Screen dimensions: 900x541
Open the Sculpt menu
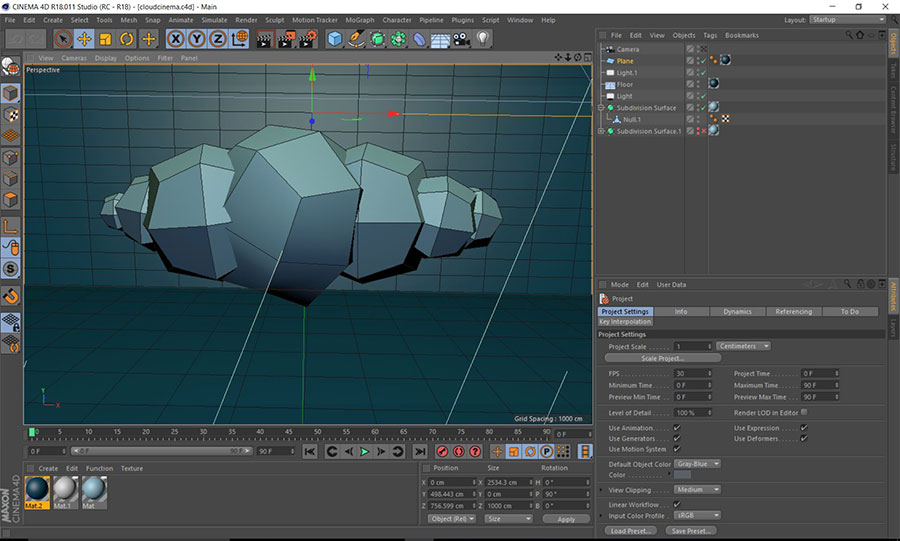point(274,20)
